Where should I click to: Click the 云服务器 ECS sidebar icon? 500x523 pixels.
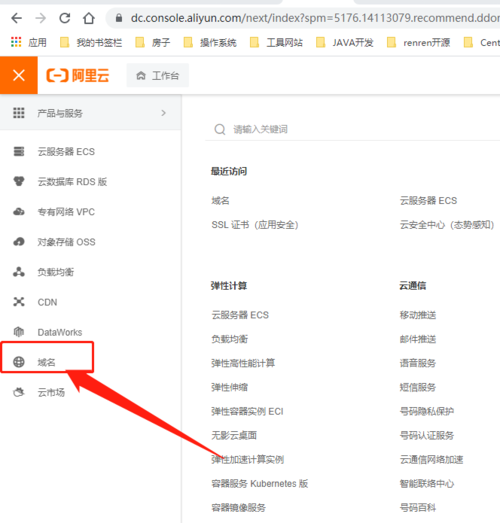19,151
